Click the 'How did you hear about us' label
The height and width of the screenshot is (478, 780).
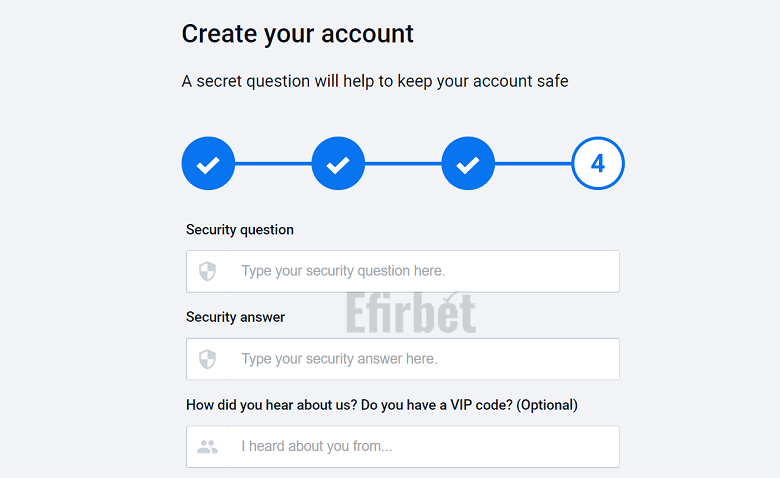click(382, 405)
